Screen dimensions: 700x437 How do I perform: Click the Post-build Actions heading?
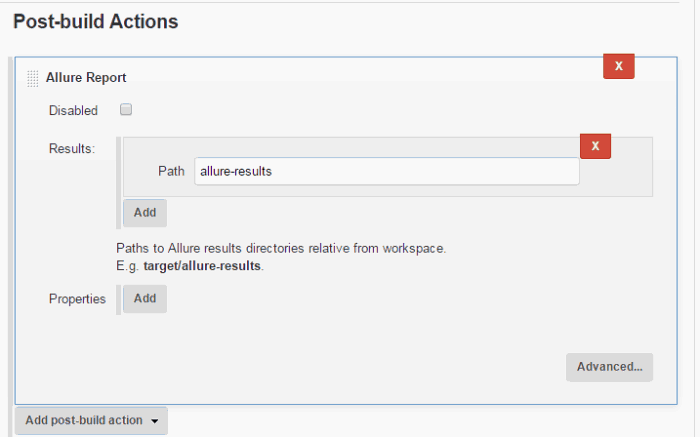[x=96, y=21]
